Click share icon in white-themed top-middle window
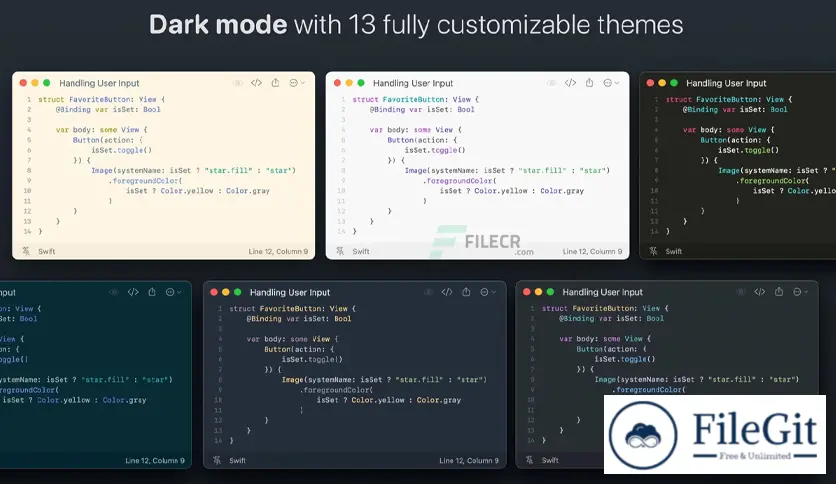The image size is (836, 484). pyautogui.click(x=589, y=83)
